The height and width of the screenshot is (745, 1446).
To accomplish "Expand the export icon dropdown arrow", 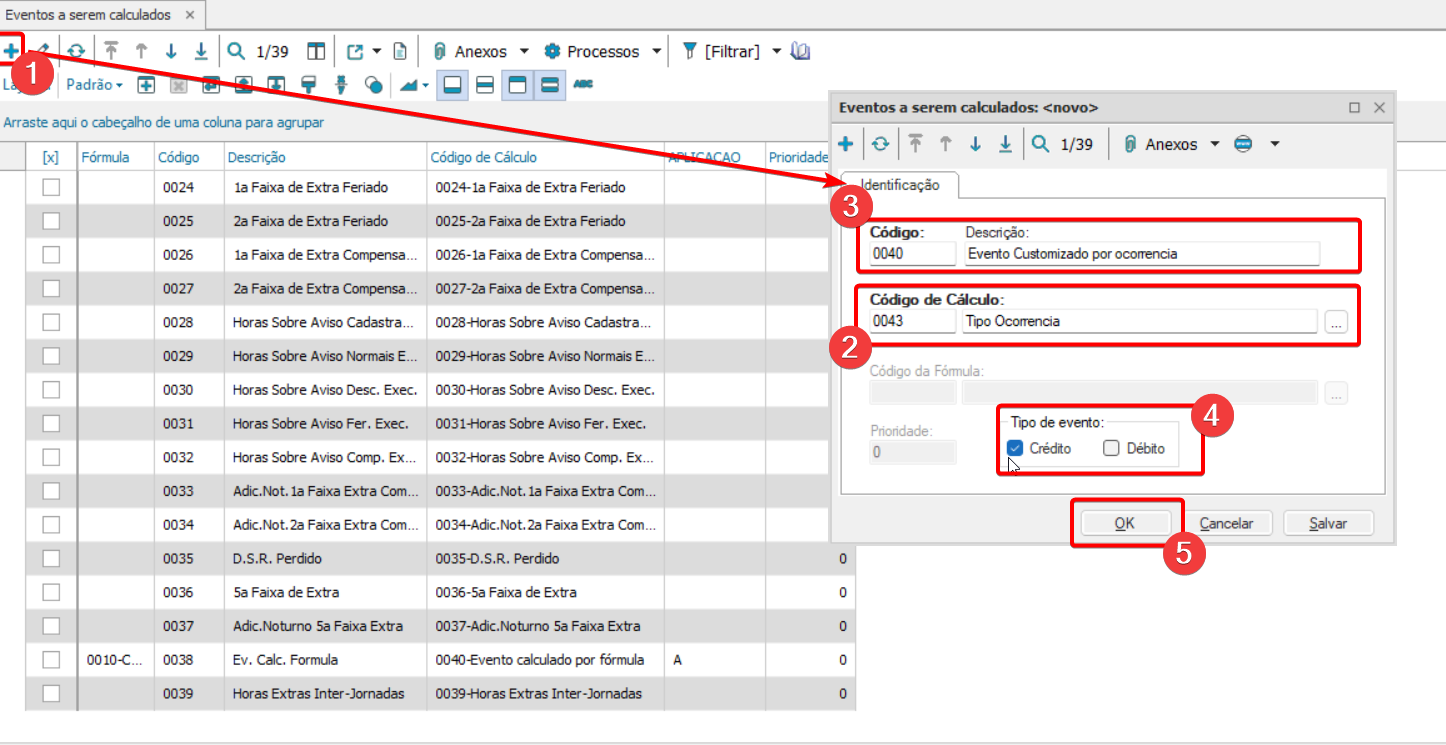I will 376,51.
